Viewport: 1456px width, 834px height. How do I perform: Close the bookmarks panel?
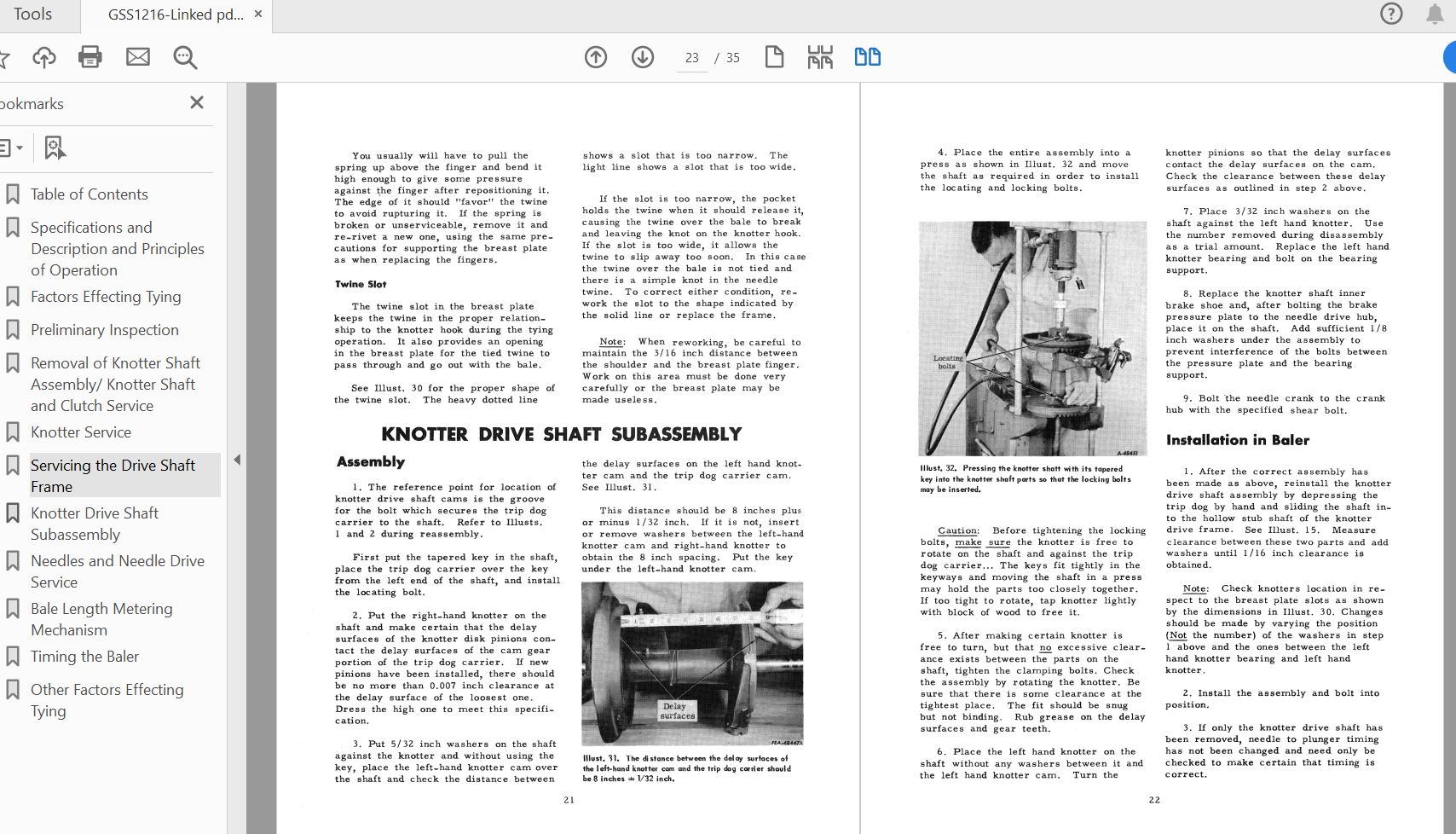pyautogui.click(x=197, y=102)
